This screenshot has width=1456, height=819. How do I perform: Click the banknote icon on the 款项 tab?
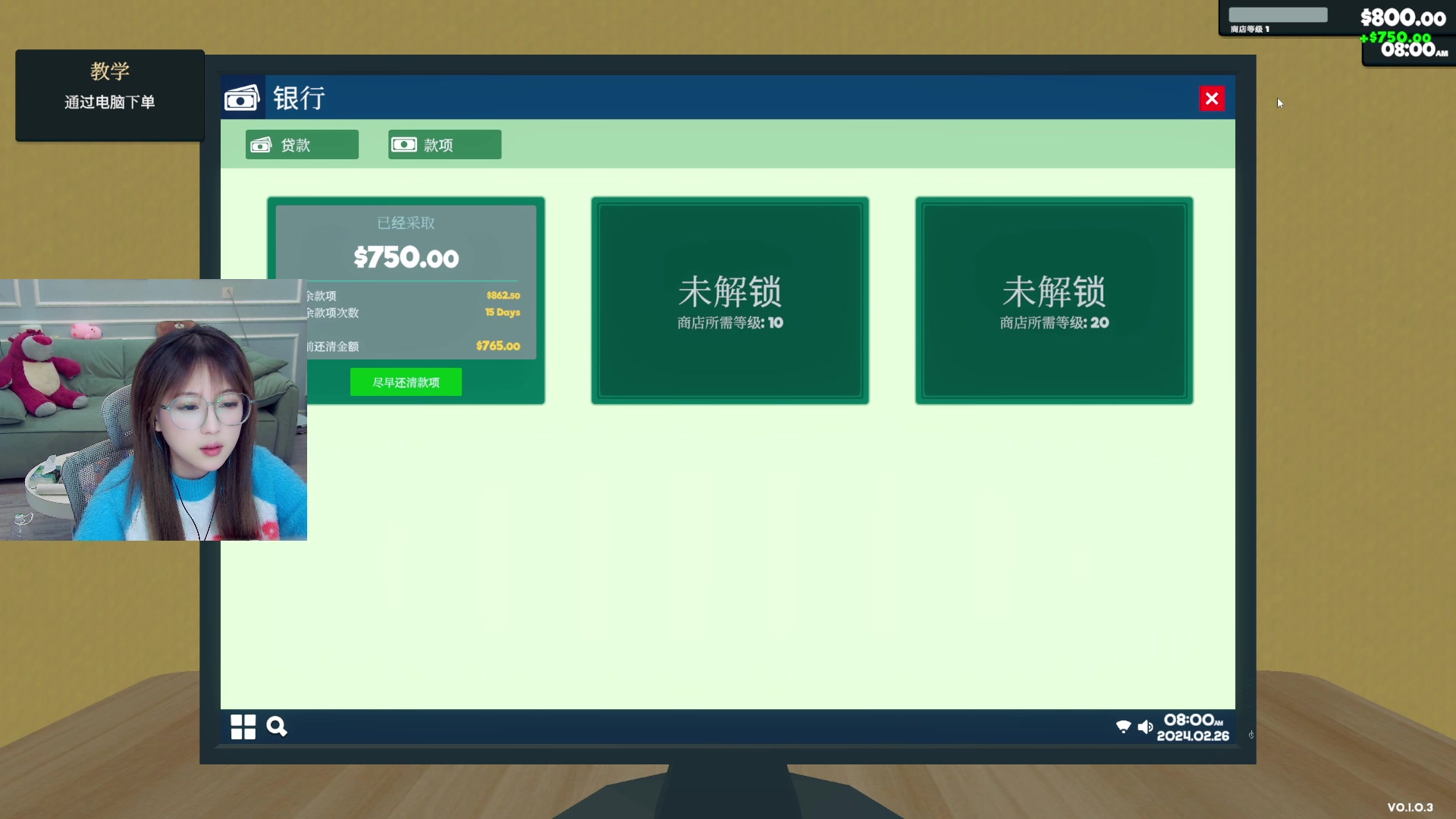[x=403, y=144]
